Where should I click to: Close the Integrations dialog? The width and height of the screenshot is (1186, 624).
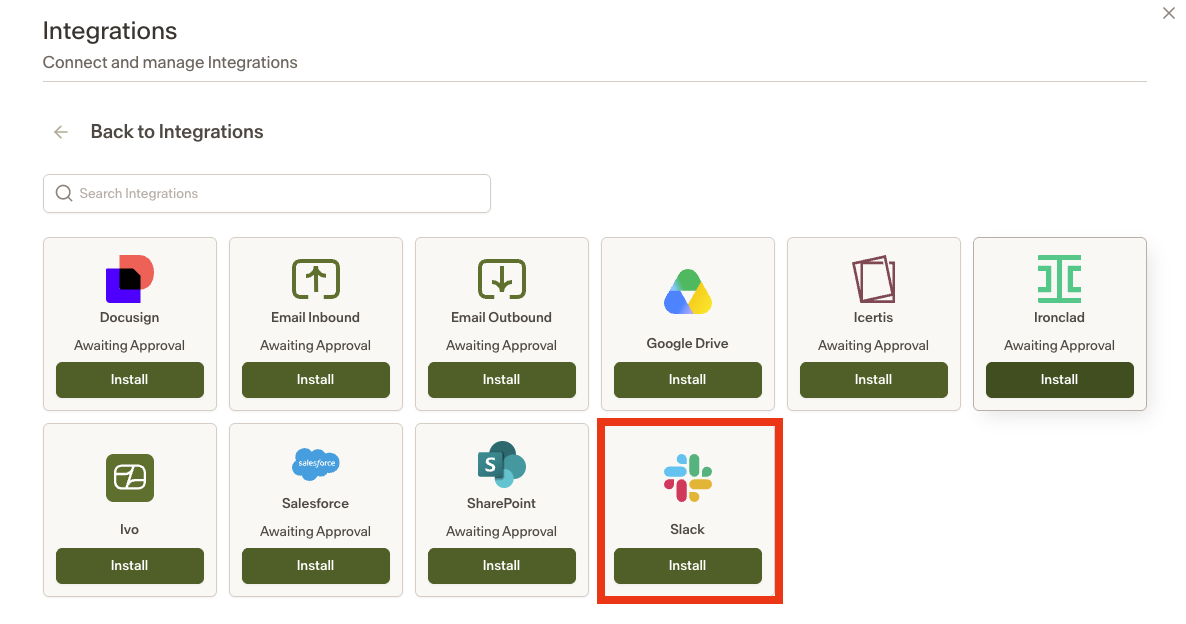1169,13
